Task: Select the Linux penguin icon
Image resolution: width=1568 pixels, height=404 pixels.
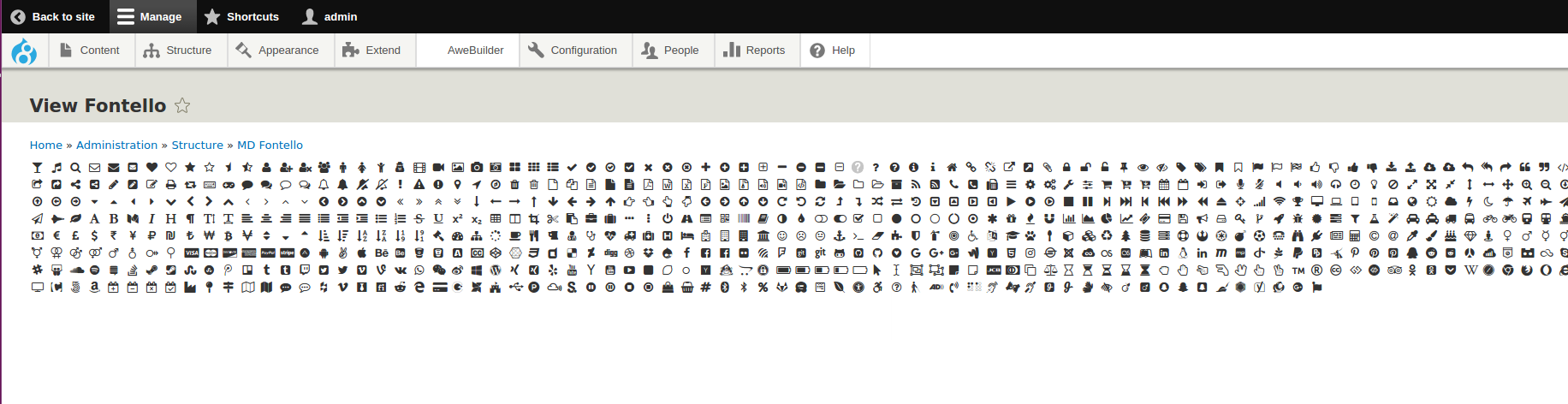Action: coord(1183,253)
